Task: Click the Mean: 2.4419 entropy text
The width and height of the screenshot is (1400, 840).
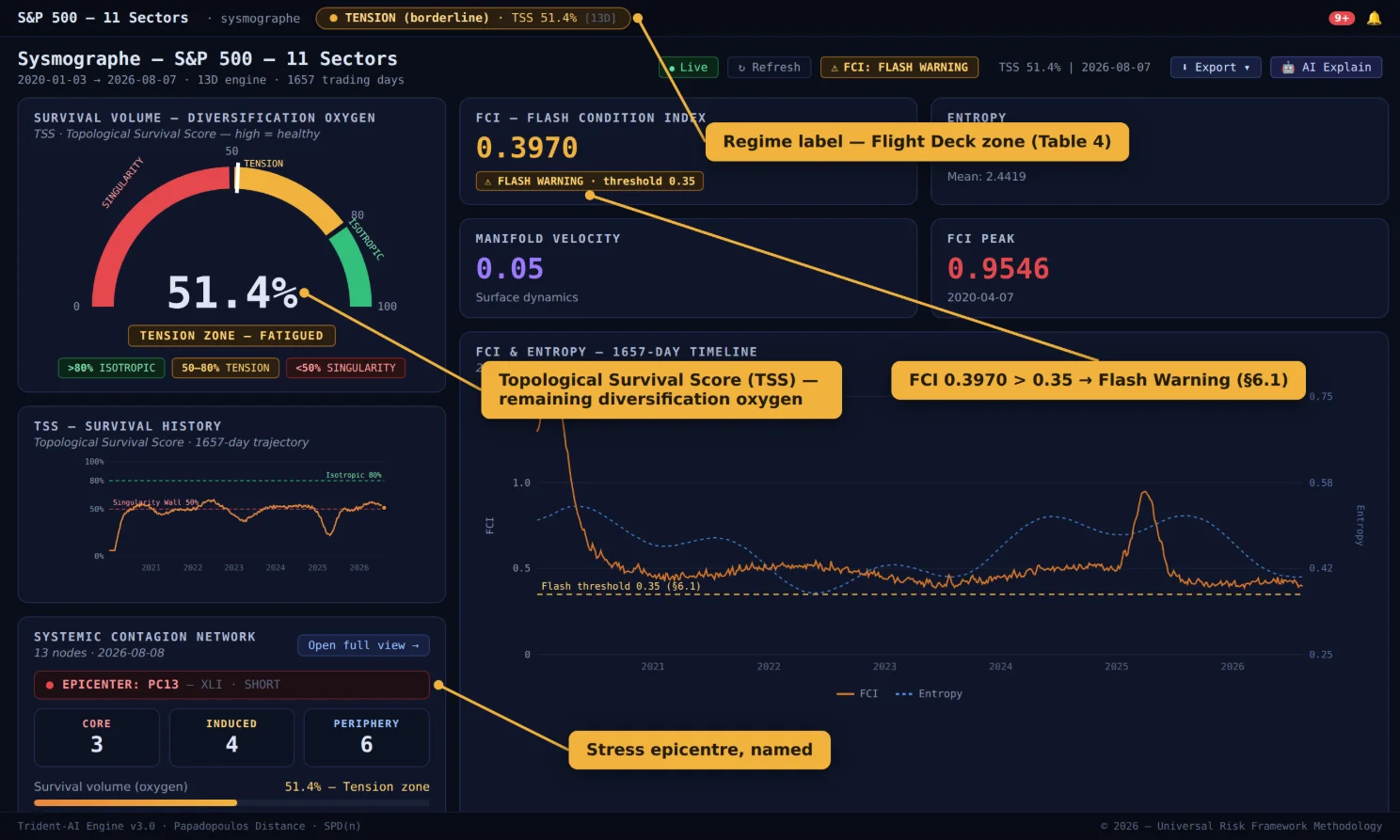Action: click(986, 177)
